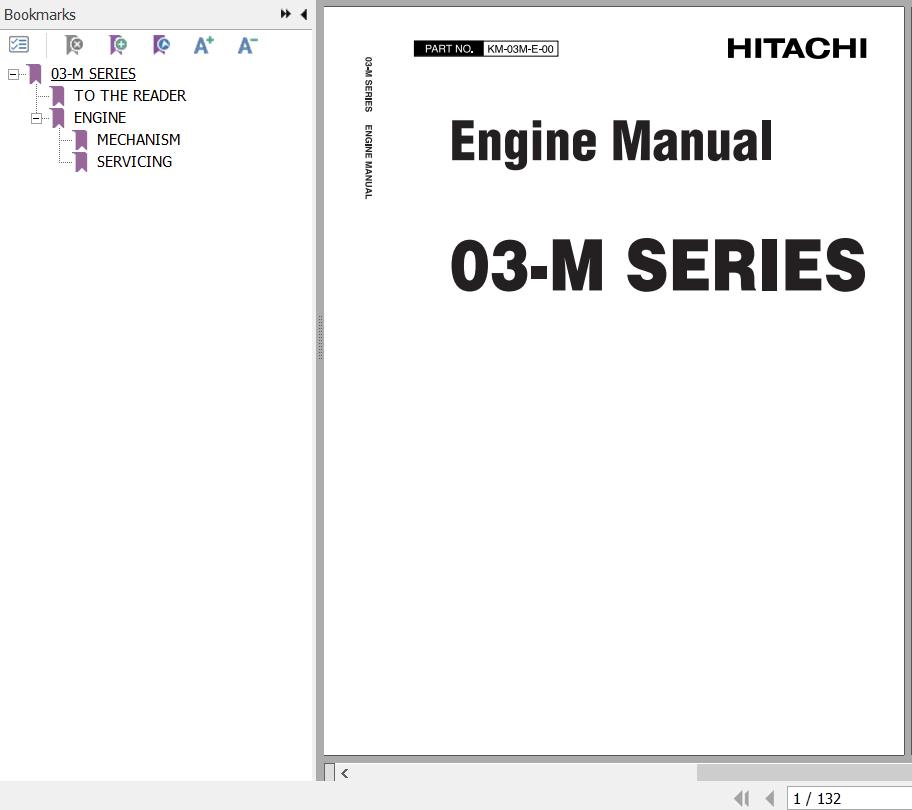
Task: Go to first page button
Action: click(x=742, y=798)
